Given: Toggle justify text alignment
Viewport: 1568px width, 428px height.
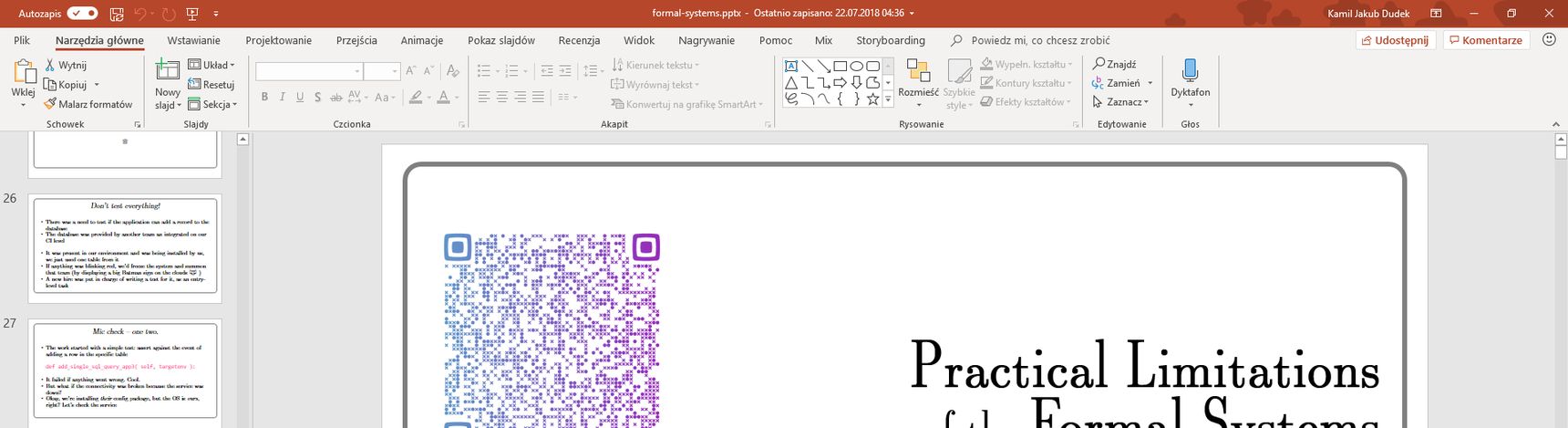Looking at the screenshot, I should coord(538,97).
